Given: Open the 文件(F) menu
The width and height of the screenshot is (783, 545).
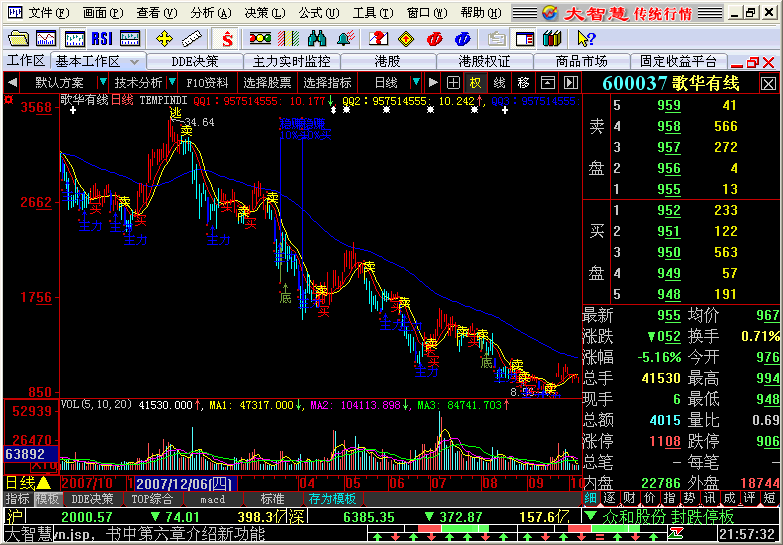Looking at the screenshot, I should pos(49,12).
